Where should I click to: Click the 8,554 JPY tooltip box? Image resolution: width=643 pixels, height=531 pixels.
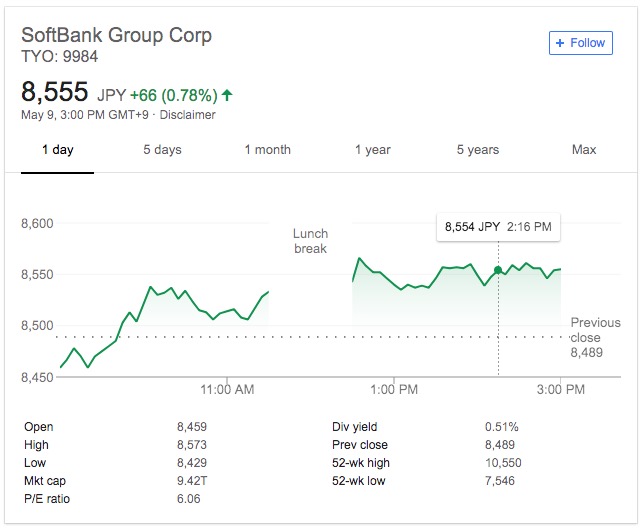pos(498,227)
